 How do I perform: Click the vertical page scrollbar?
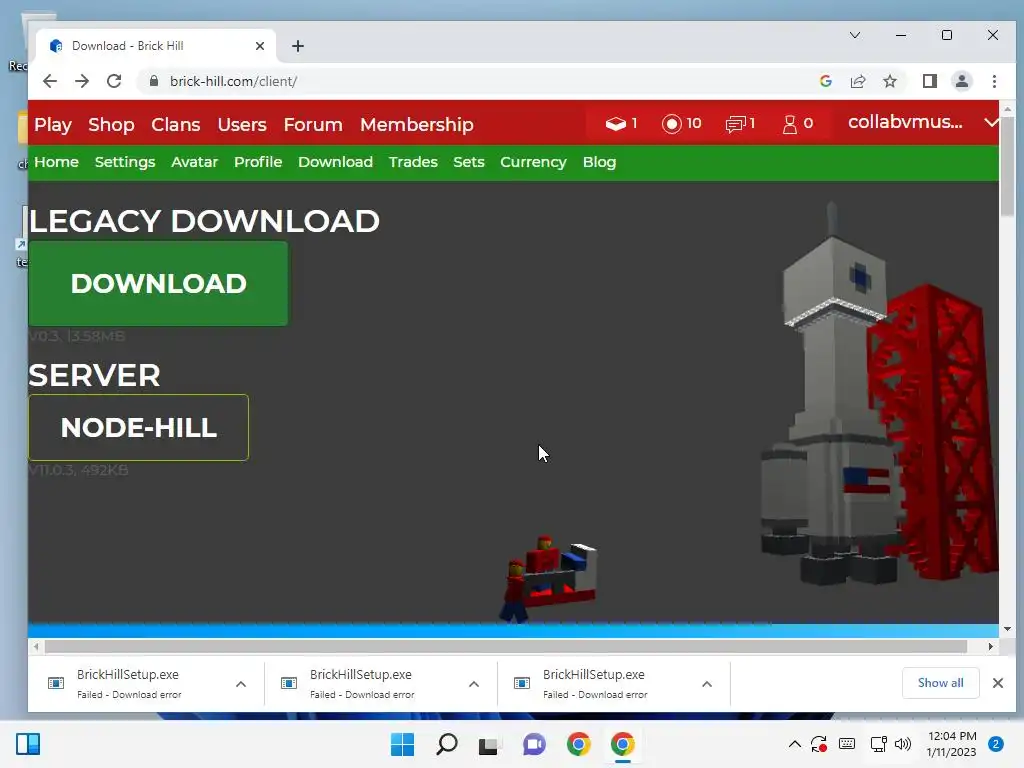(x=1007, y=167)
